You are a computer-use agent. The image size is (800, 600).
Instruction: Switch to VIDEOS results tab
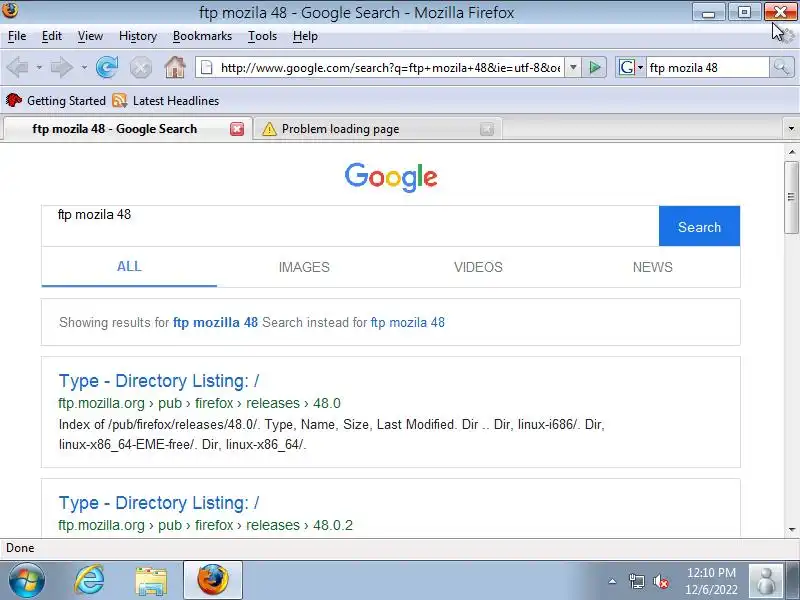pyautogui.click(x=478, y=267)
